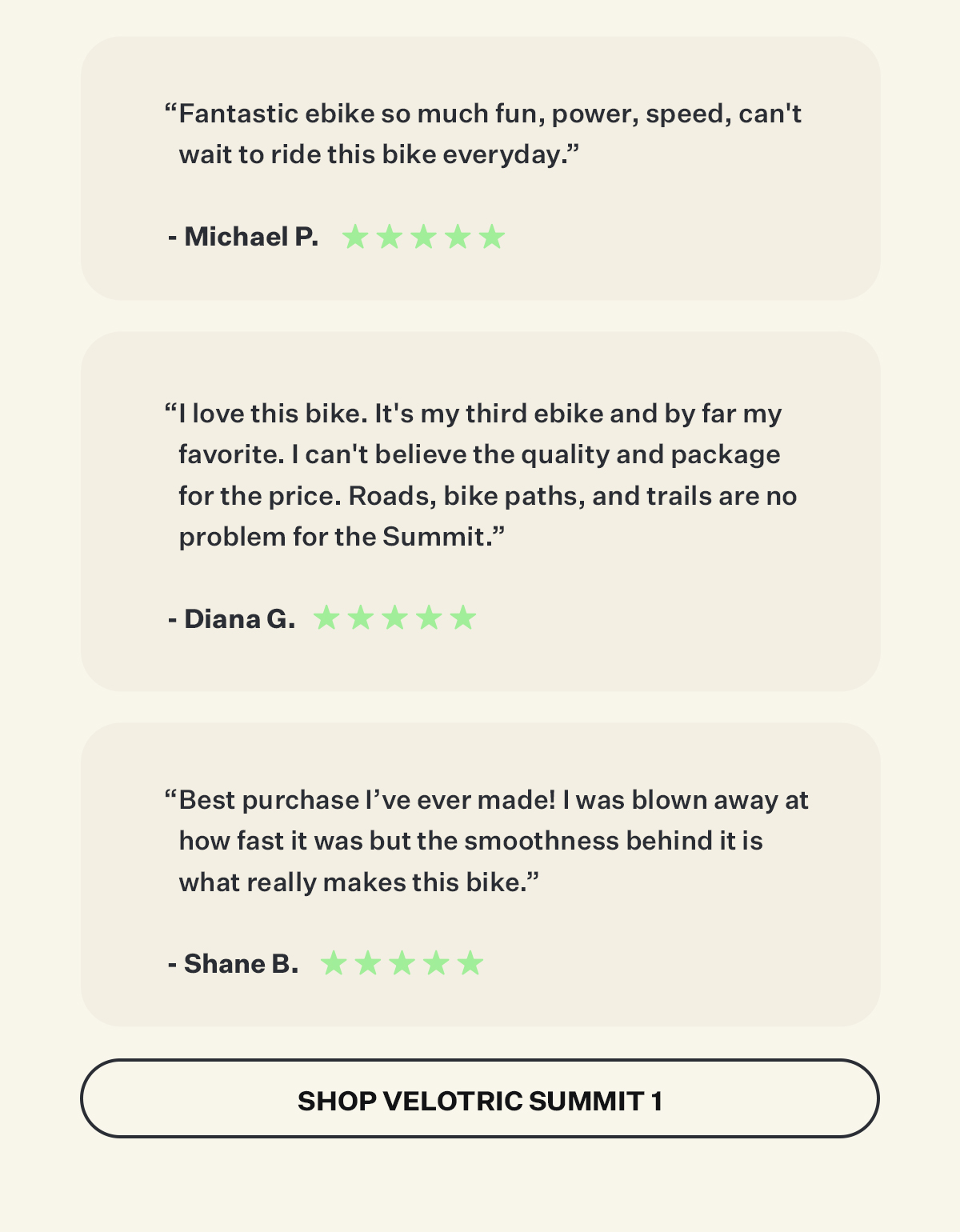Click second star in Shane B.'s rating
The height and width of the screenshot is (1232, 960).
[367, 963]
